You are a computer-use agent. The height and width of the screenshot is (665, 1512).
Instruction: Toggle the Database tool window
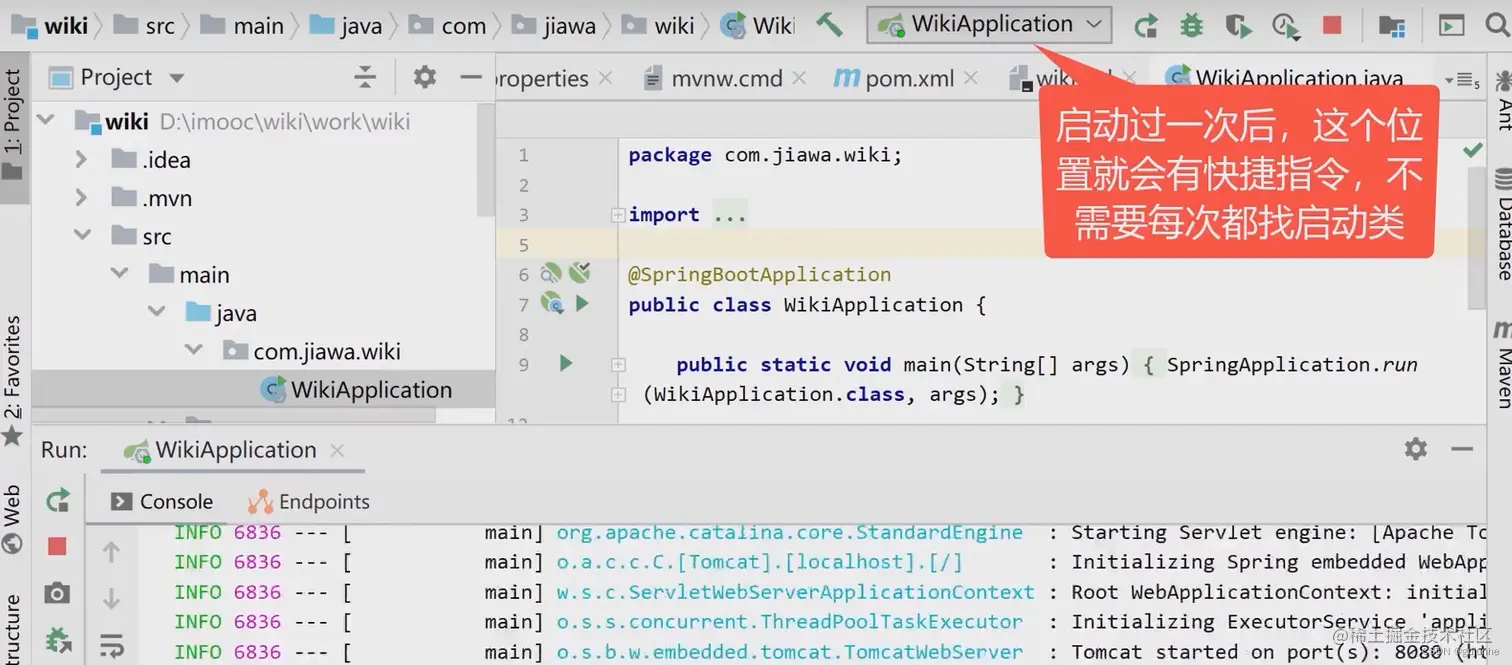(x=1503, y=224)
